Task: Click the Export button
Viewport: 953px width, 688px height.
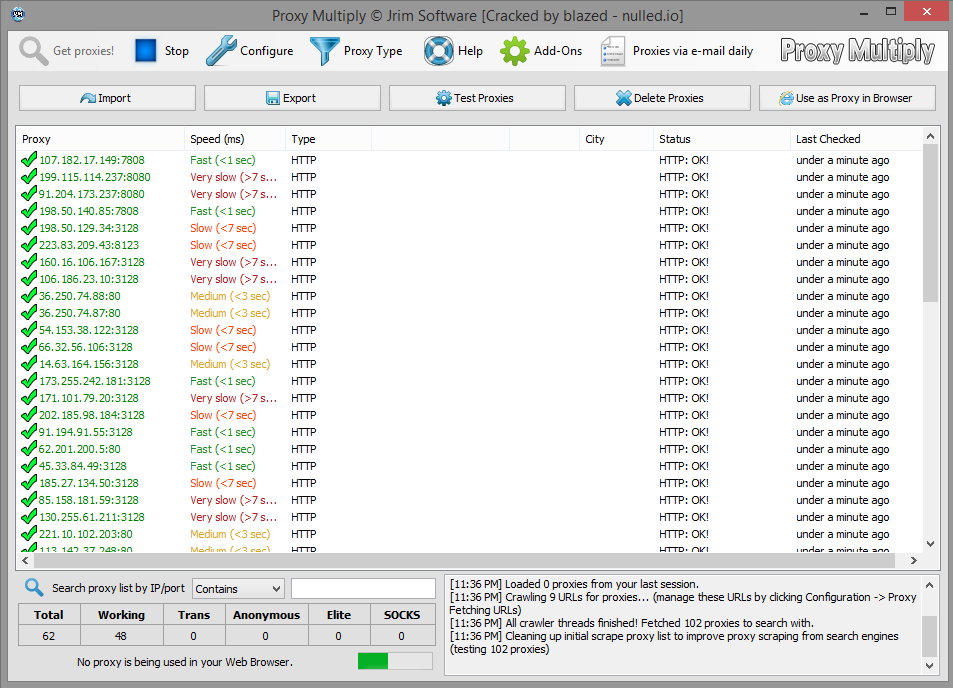Action: pos(292,98)
